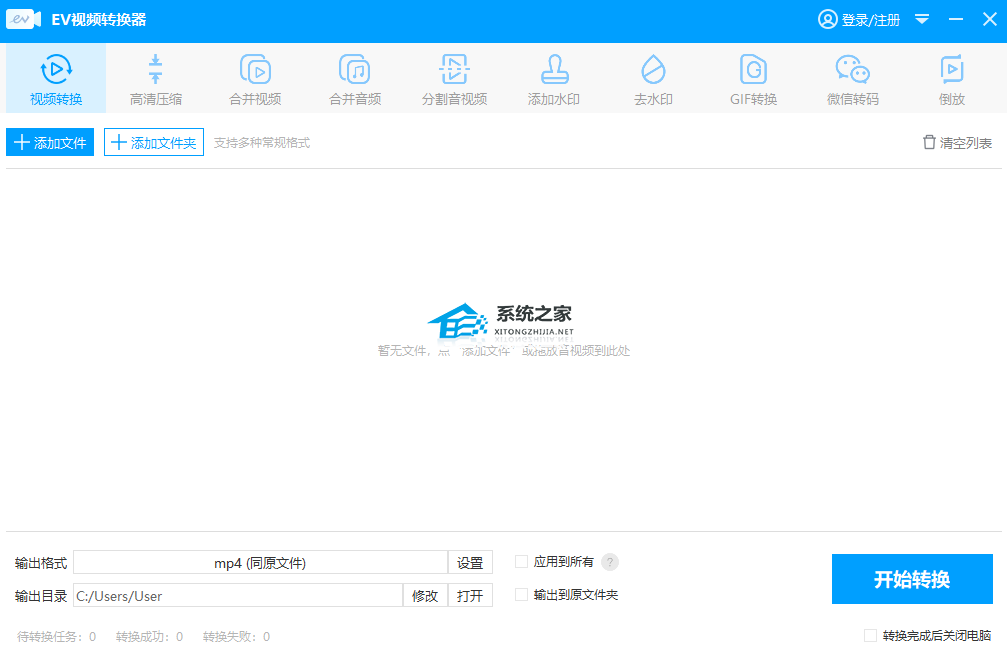This screenshot has width=1007, height=651.
Task: Open the title bar dropdown menu arrow
Action: (x=922, y=19)
